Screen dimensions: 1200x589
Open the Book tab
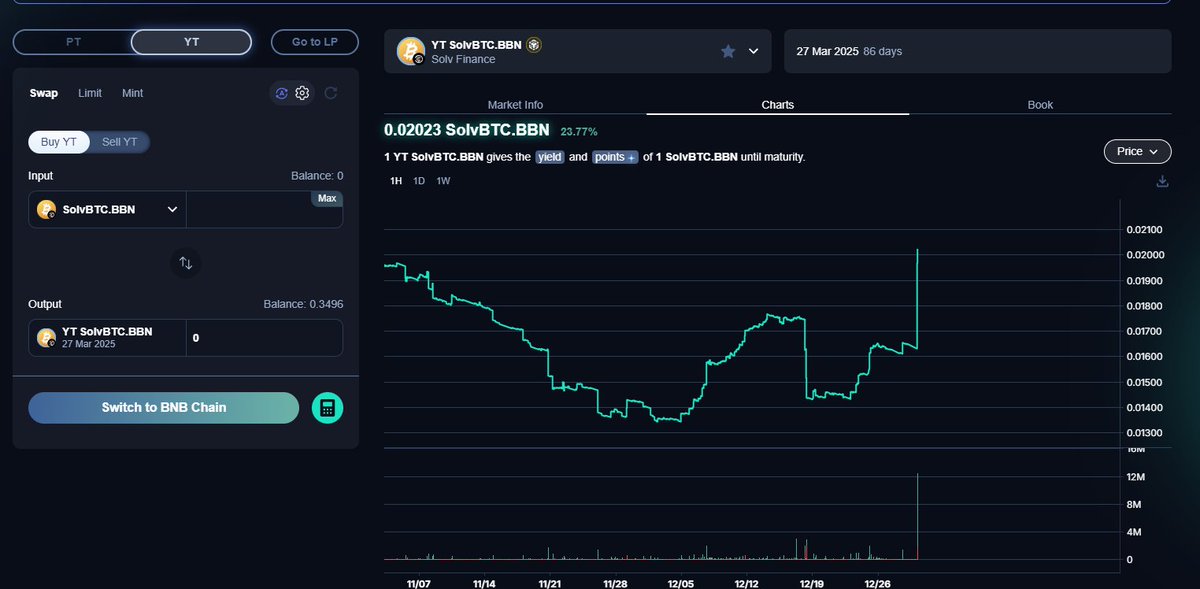[1040, 105]
